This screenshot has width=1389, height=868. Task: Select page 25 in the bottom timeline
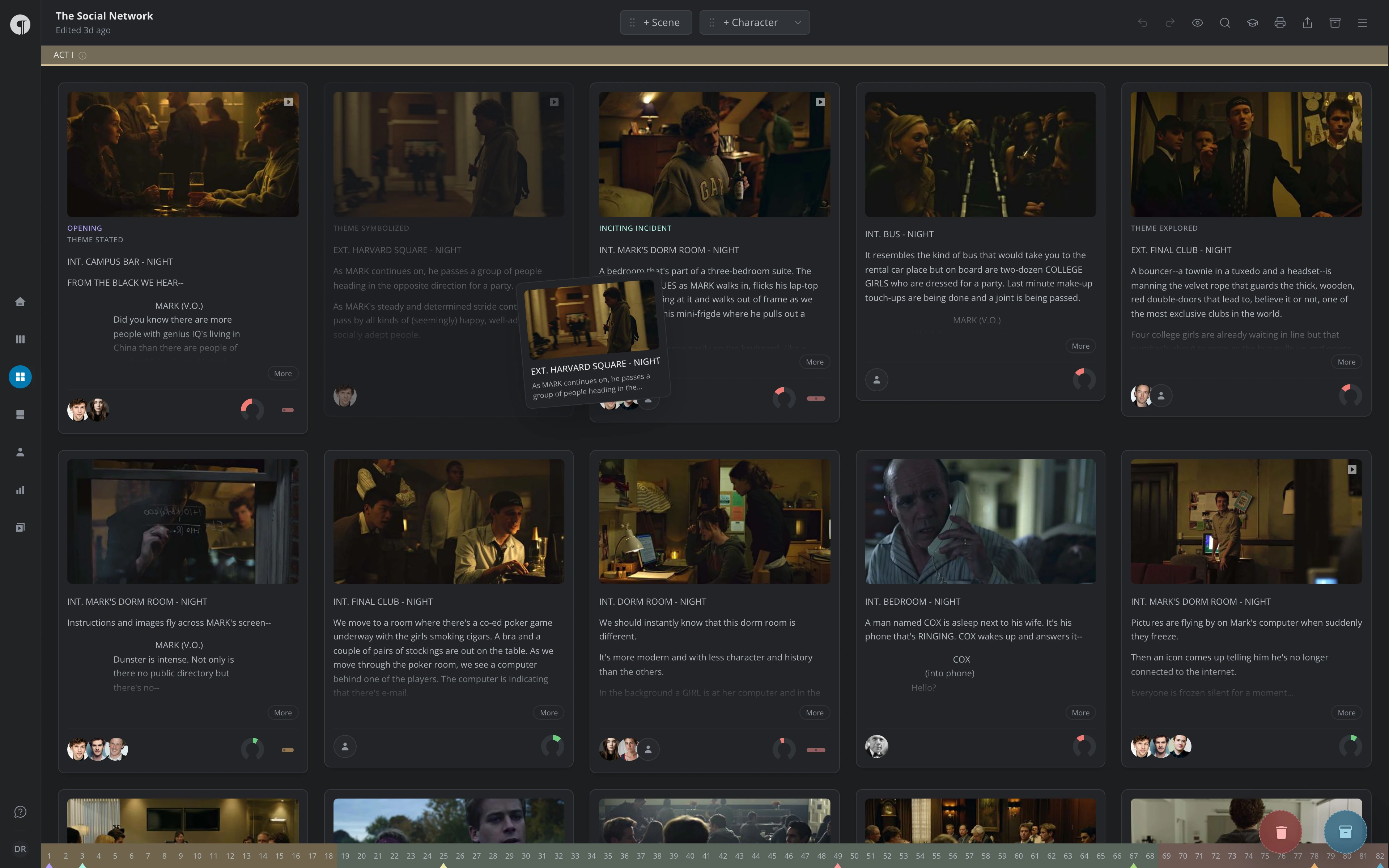[x=444, y=856]
